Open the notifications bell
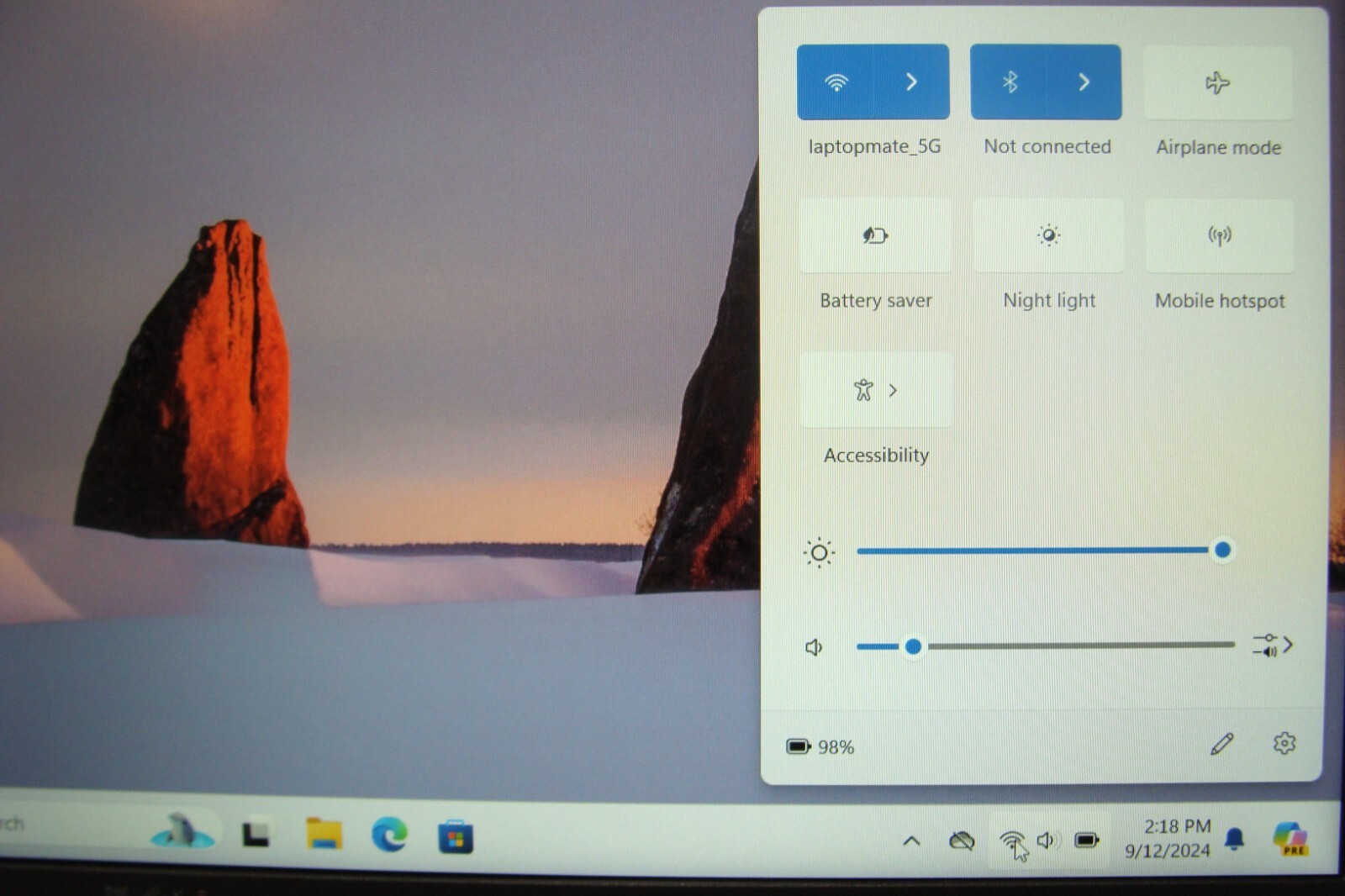This screenshot has width=1345, height=896. (x=1234, y=839)
